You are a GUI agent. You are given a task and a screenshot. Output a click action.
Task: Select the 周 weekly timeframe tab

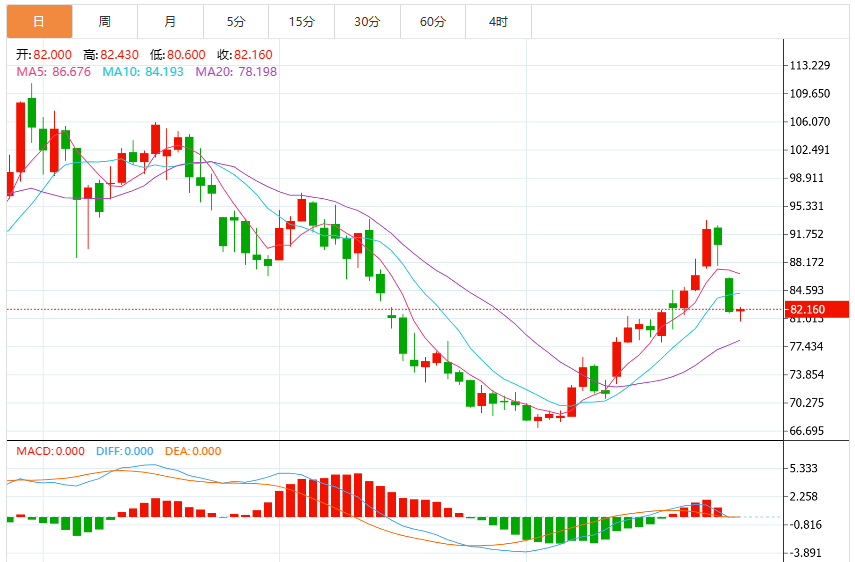pyautogui.click(x=105, y=22)
